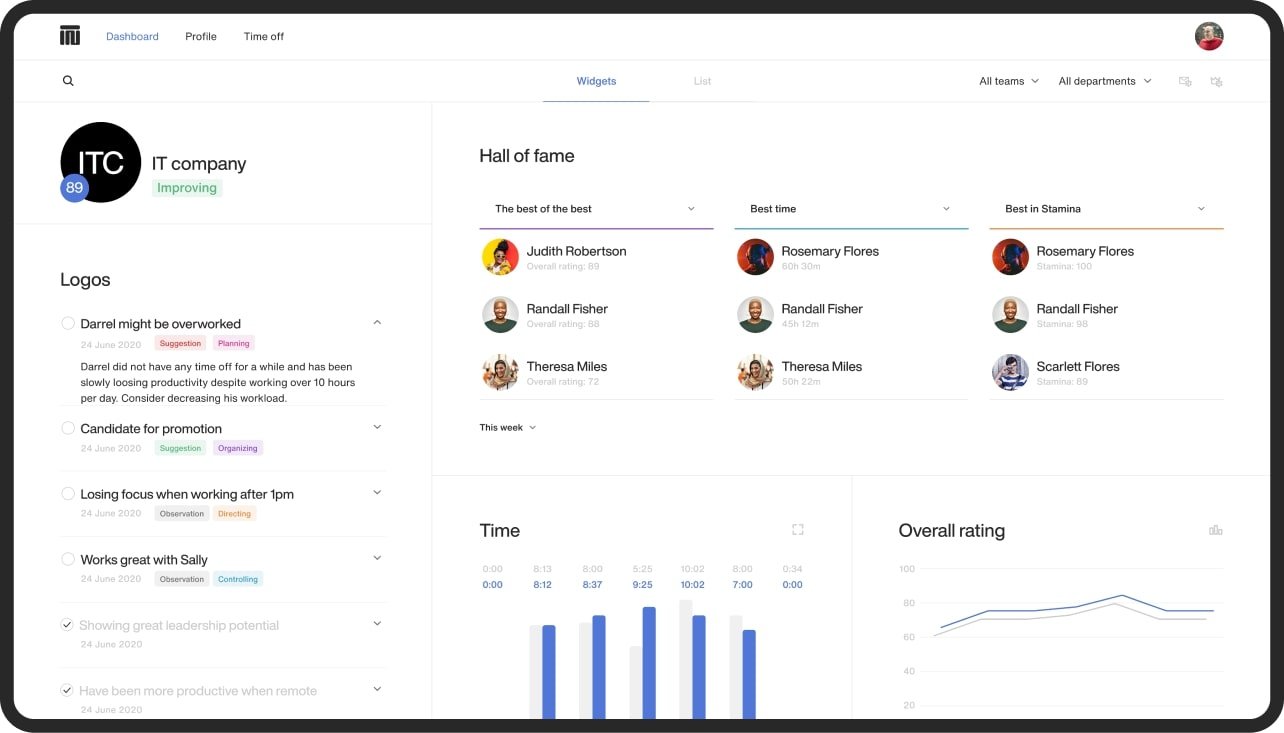Expand 'Losing focus when working after 1pm'
1284x733 pixels.
coord(377,492)
